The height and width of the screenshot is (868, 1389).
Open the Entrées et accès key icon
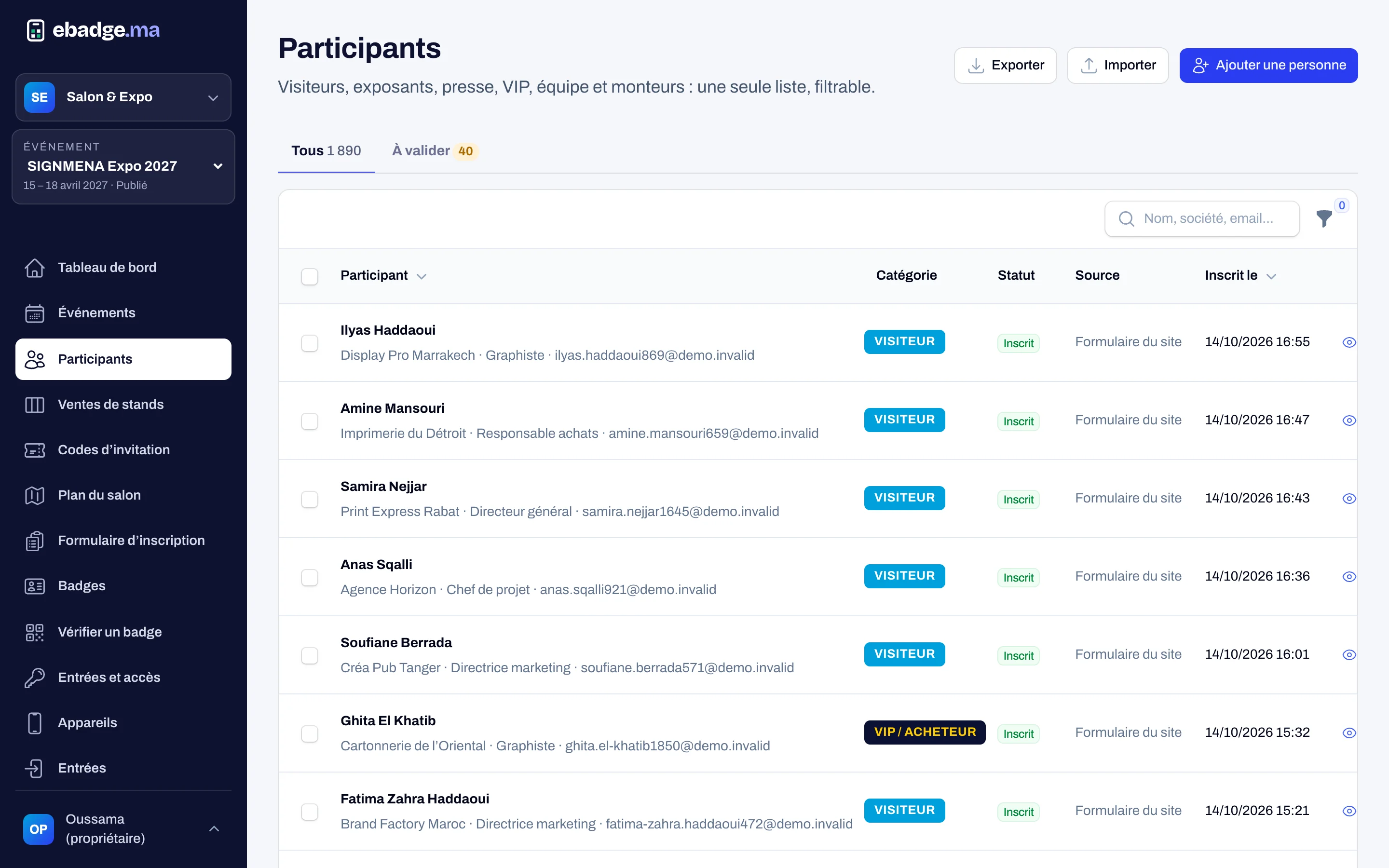(34, 678)
